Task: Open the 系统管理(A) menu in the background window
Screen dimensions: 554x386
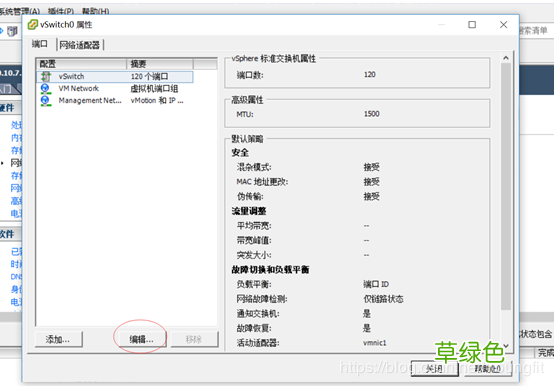Action: click(19, 11)
